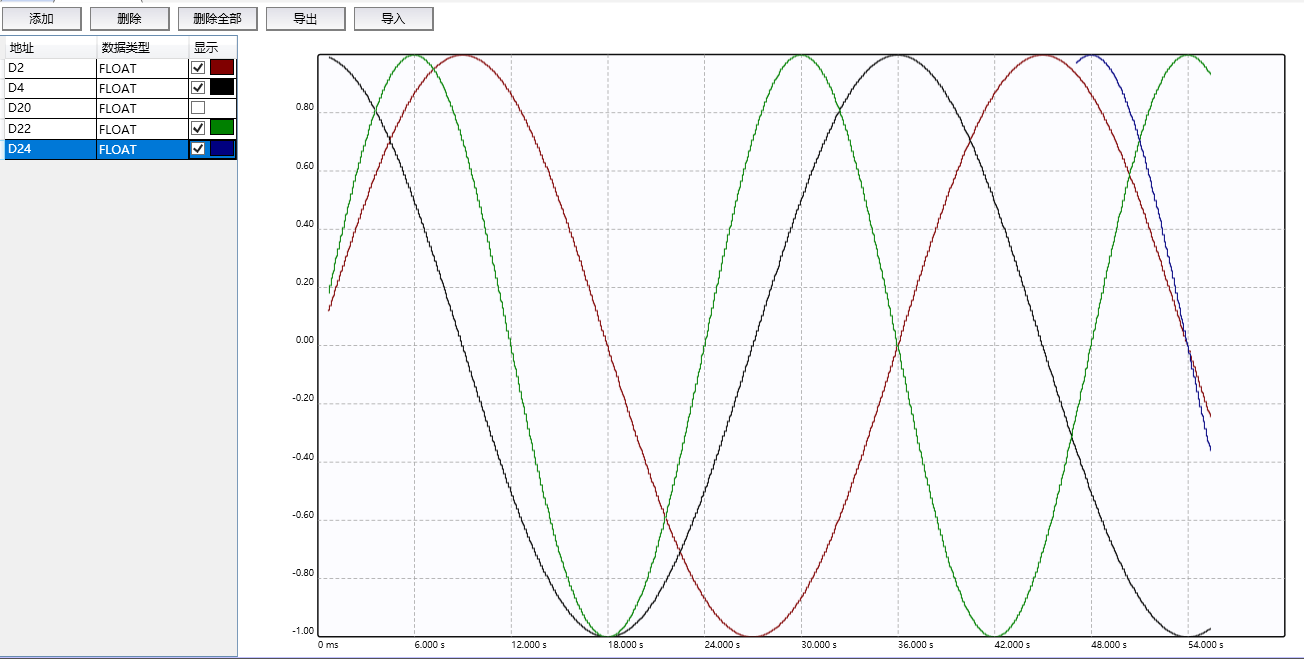Toggle visibility checkbox of D22

[198, 128]
